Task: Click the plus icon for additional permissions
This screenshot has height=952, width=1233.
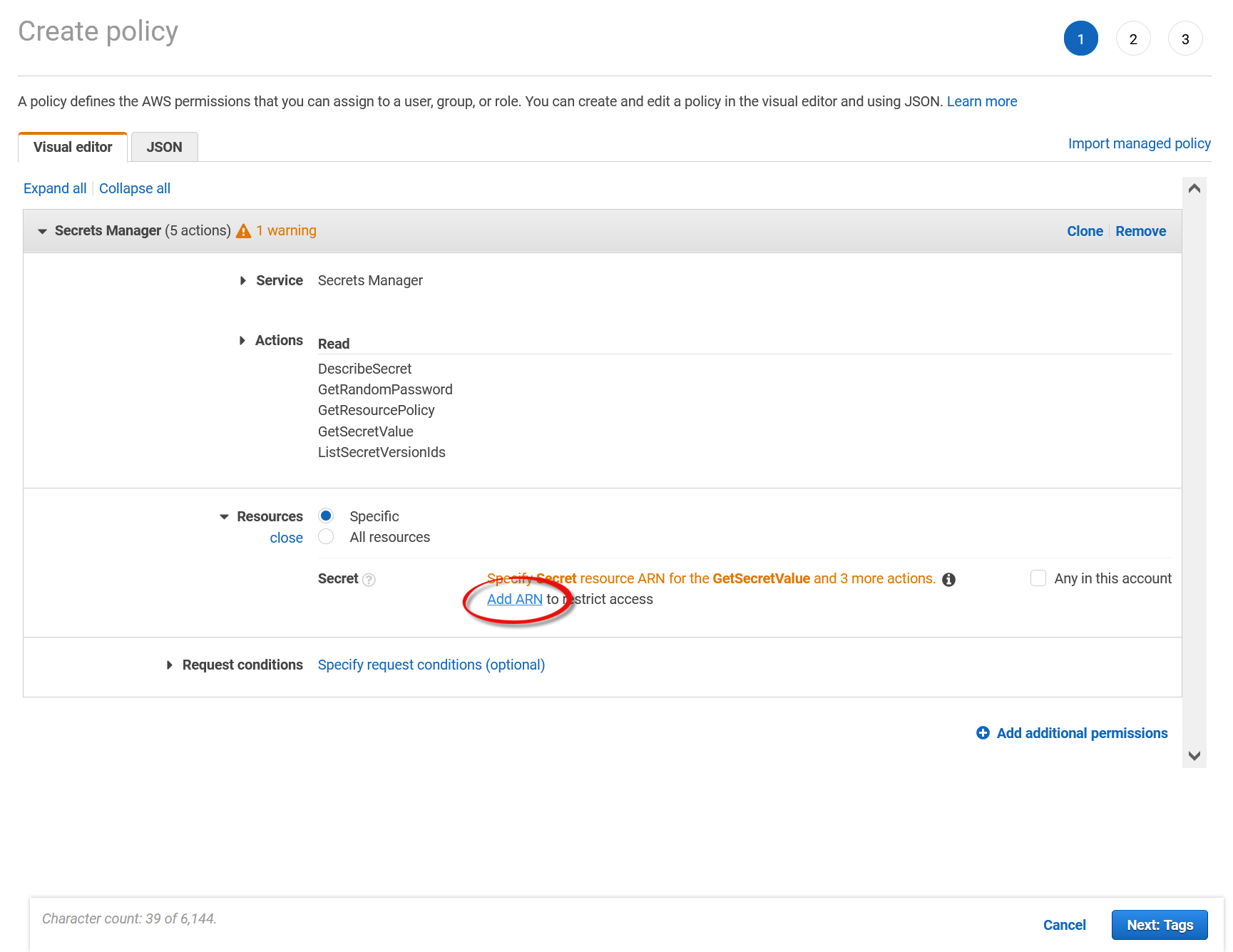Action: click(x=983, y=733)
